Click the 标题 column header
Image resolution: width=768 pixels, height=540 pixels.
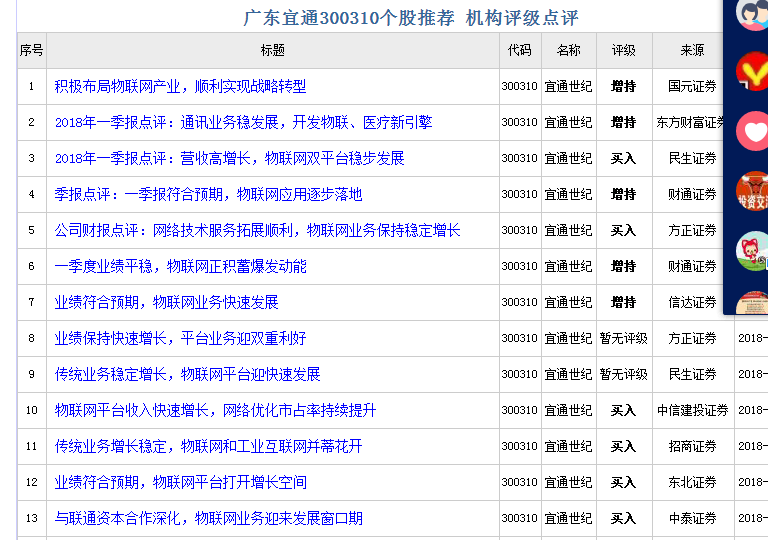pos(272,51)
